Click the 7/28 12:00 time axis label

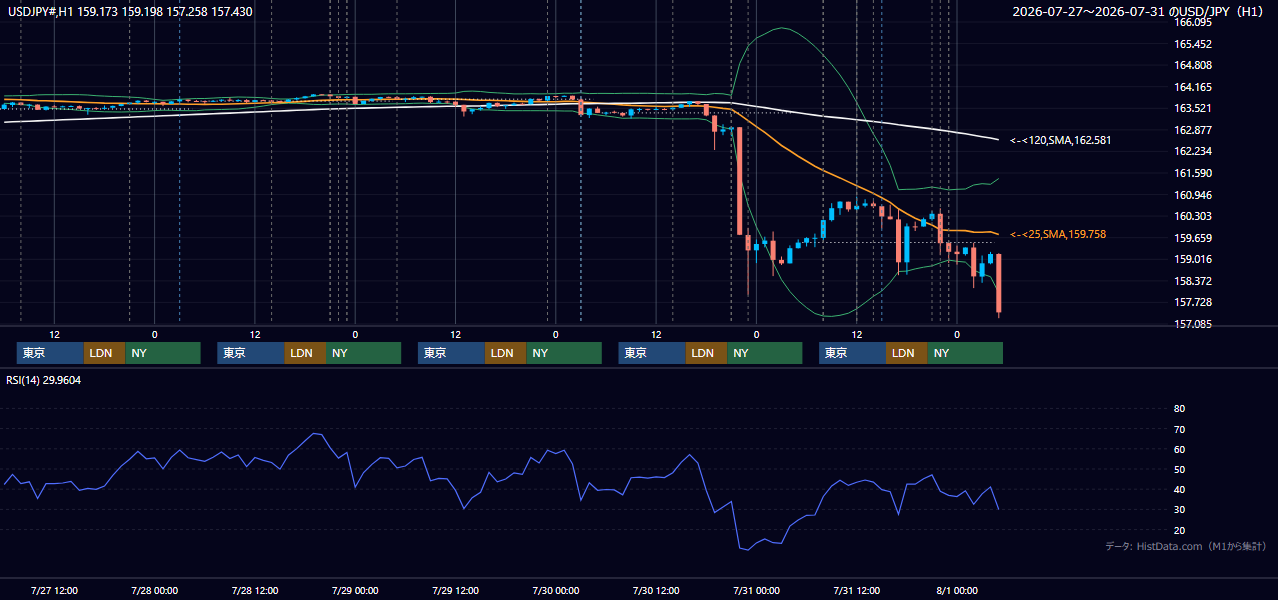tap(256, 590)
